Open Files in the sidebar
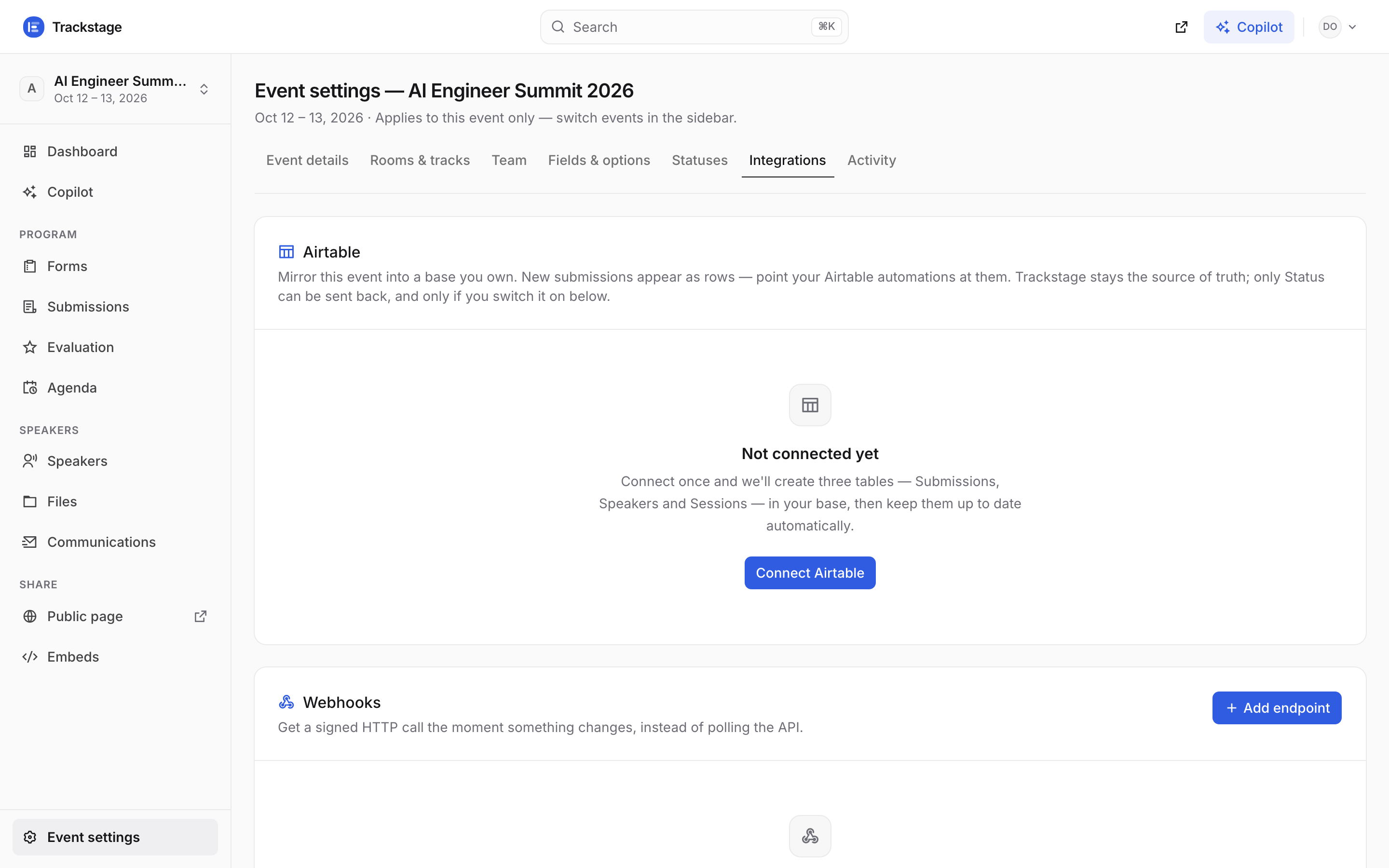This screenshot has width=1389, height=868. tap(115, 502)
